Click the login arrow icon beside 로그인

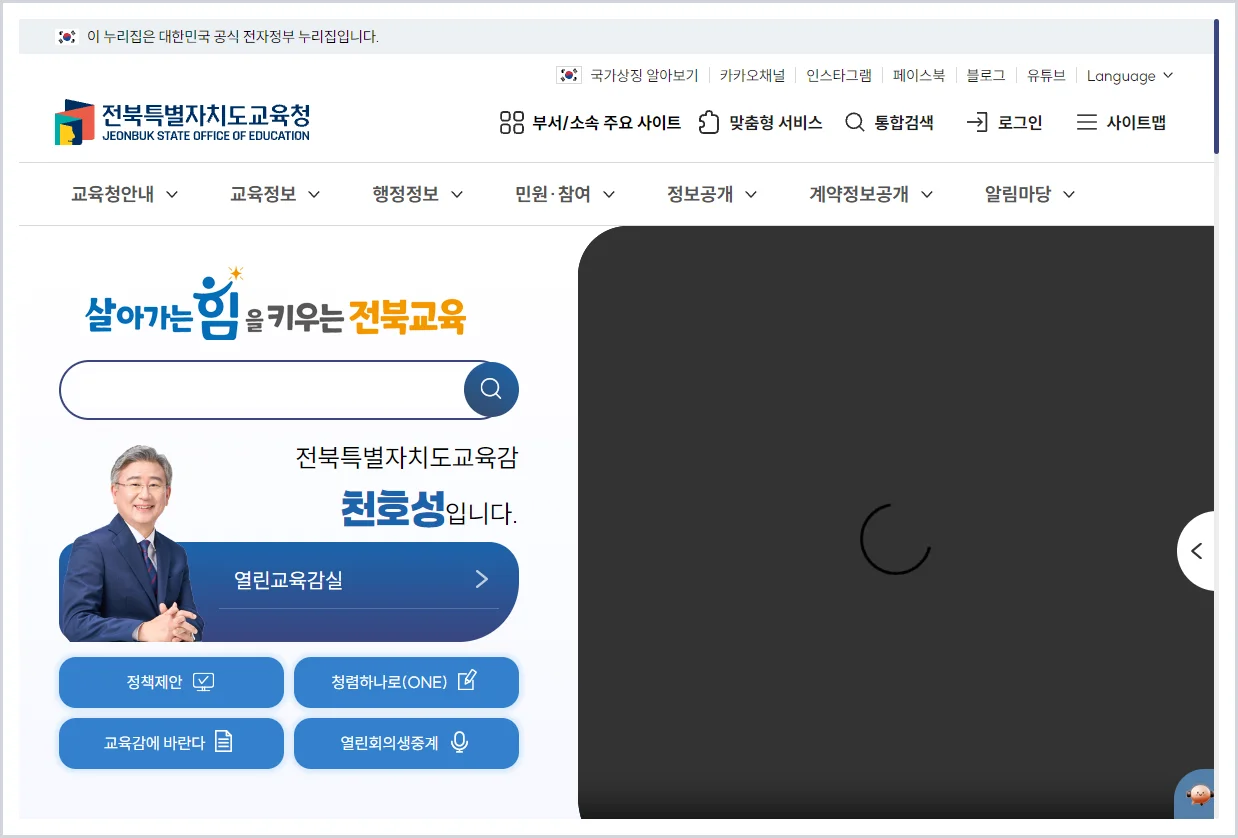976,123
